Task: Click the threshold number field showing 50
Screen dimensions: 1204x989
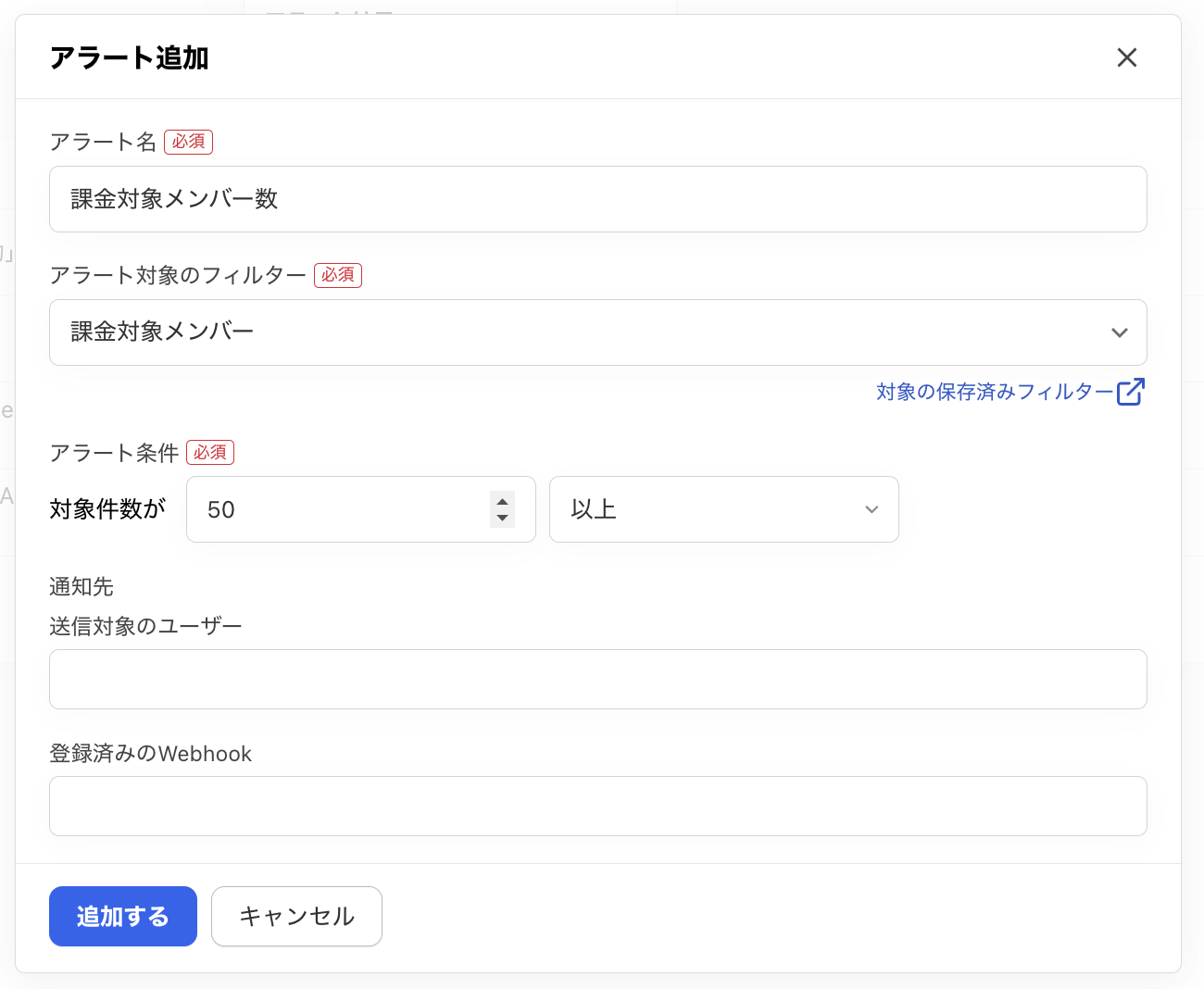Action: tap(338, 509)
